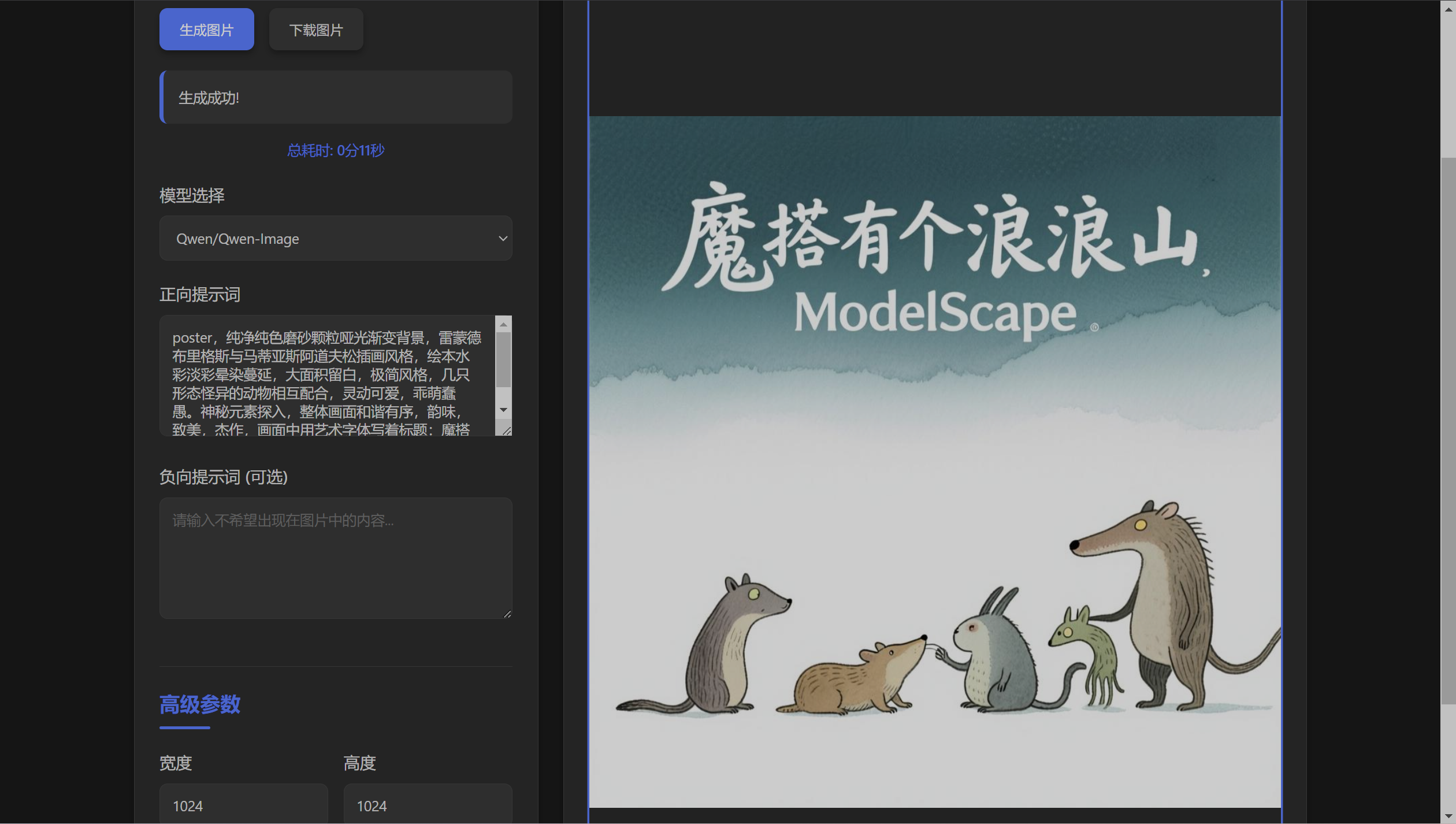Click the 宽度 label
Image resolution: width=1456 pixels, height=824 pixels.
pyautogui.click(x=176, y=763)
